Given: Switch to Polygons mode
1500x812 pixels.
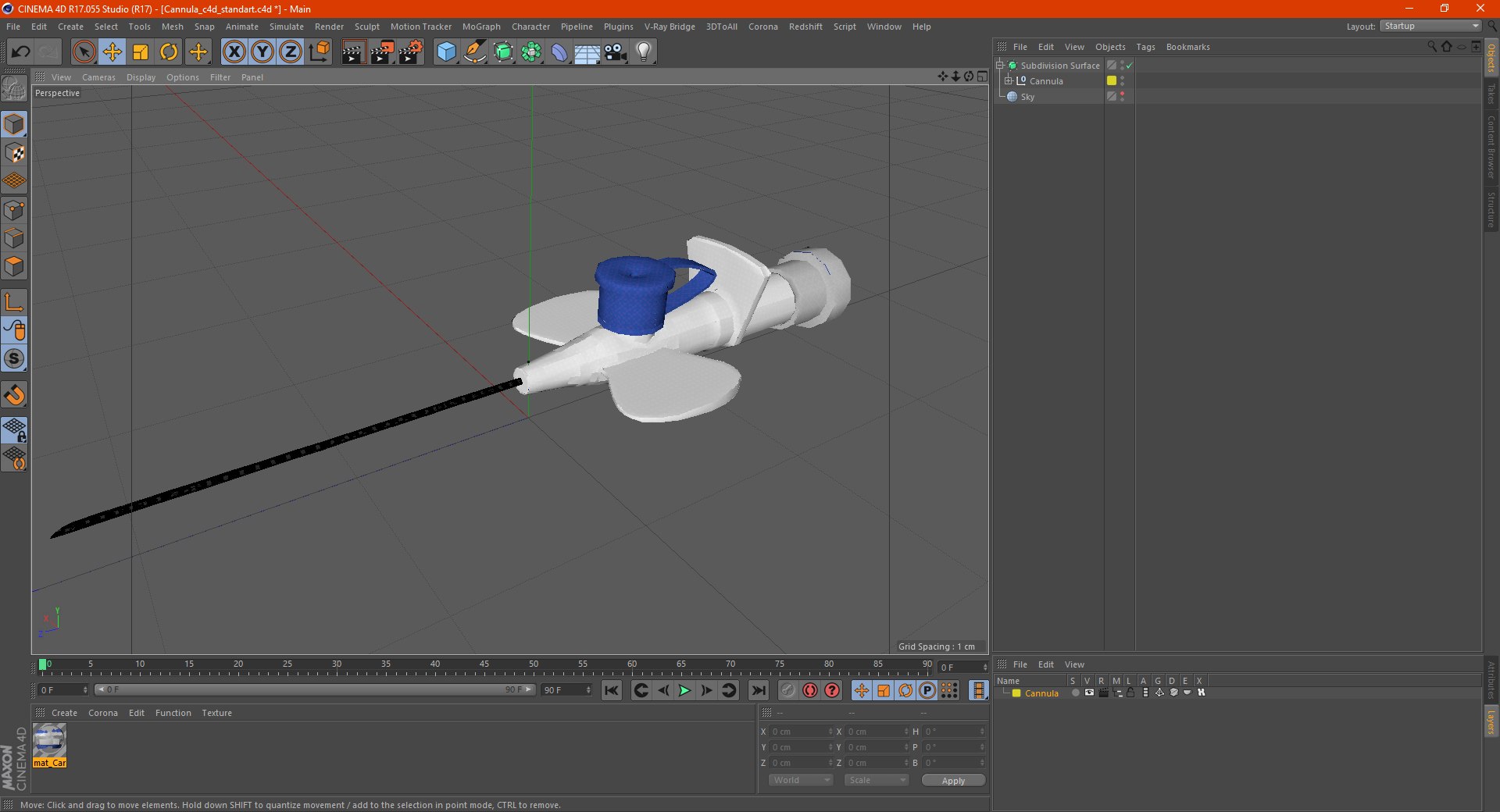Looking at the screenshot, I should pyautogui.click(x=15, y=267).
